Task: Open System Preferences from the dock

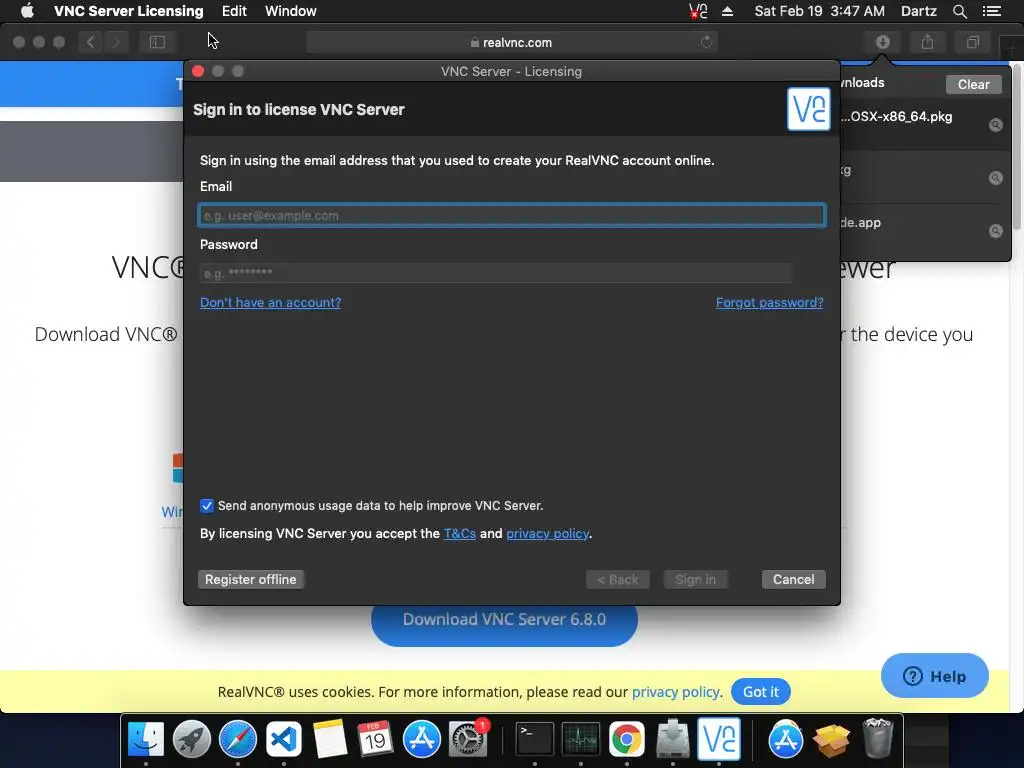Action: pyautogui.click(x=468, y=739)
